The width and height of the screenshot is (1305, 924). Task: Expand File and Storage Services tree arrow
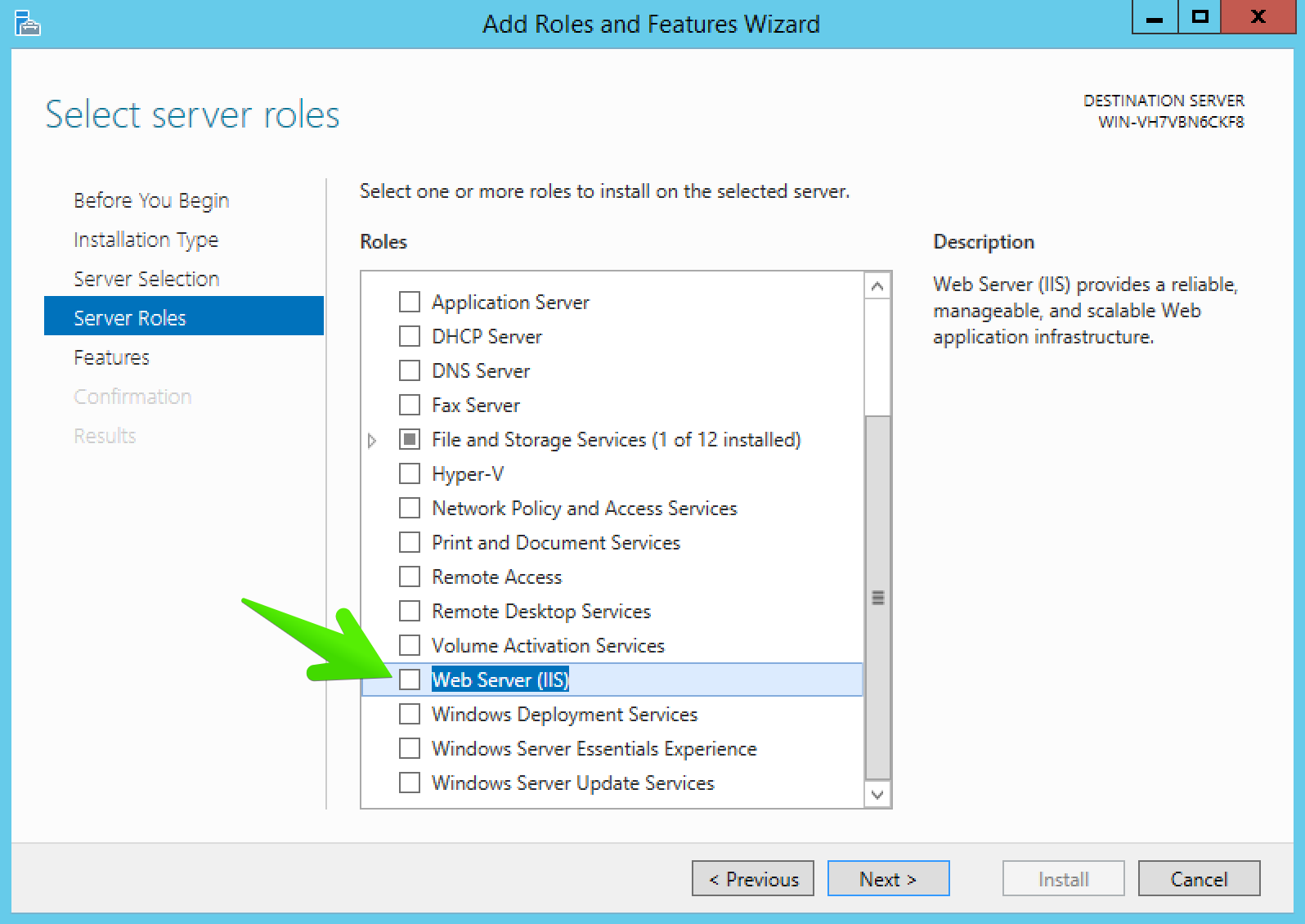pos(372,441)
